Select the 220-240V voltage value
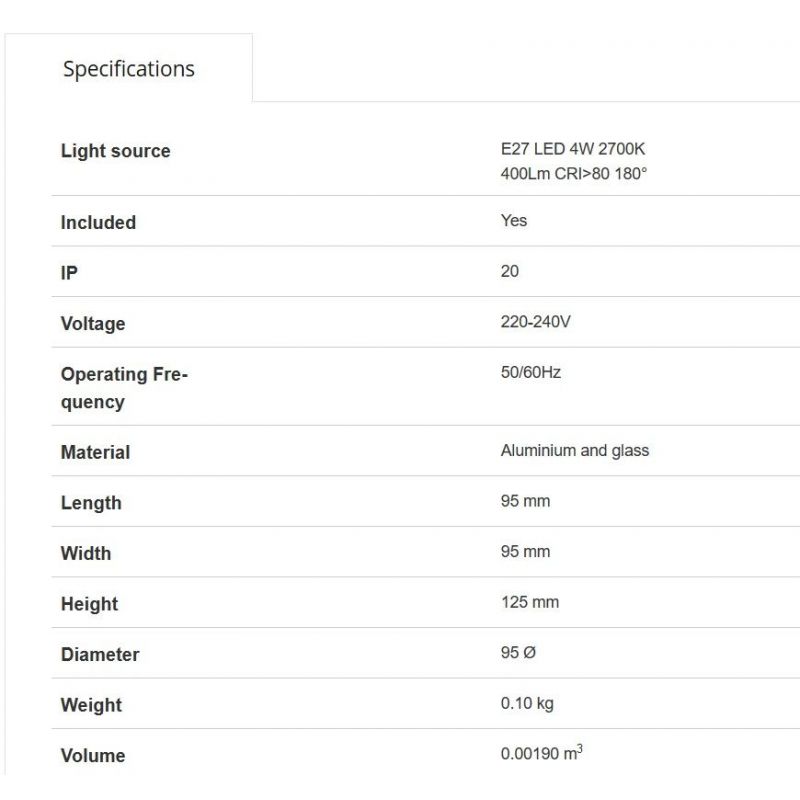Viewport: 800px width, 800px height. (x=535, y=322)
